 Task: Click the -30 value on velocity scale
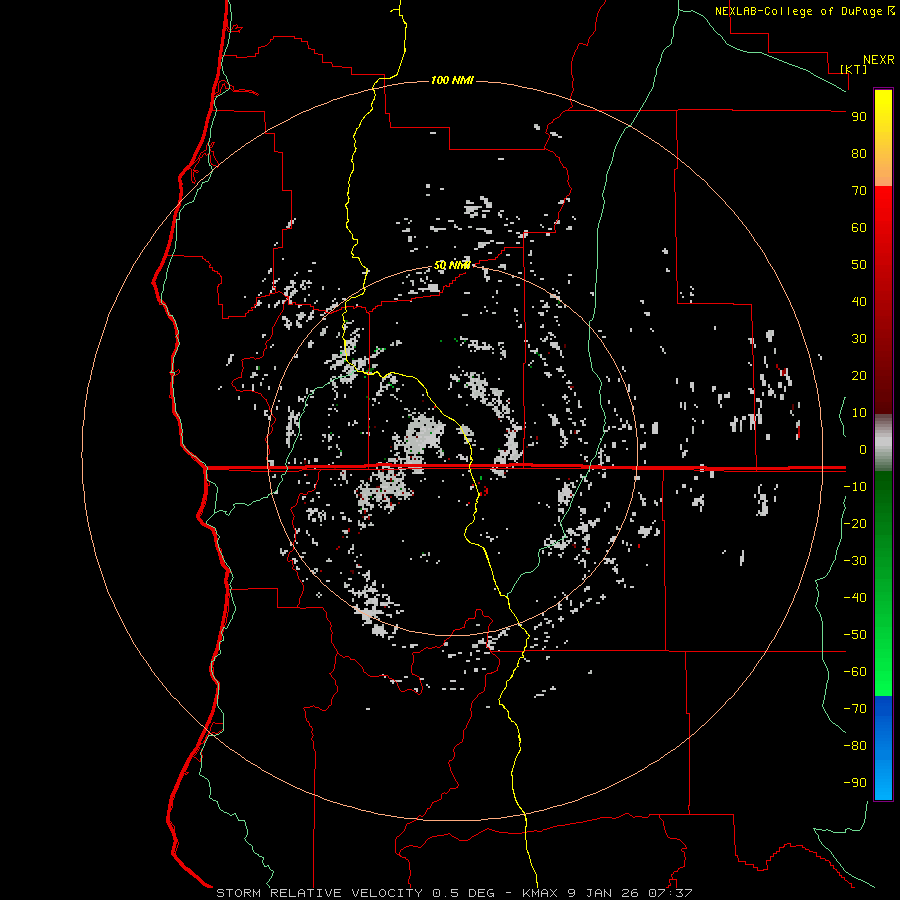pyautogui.click(x=855, y=561)
